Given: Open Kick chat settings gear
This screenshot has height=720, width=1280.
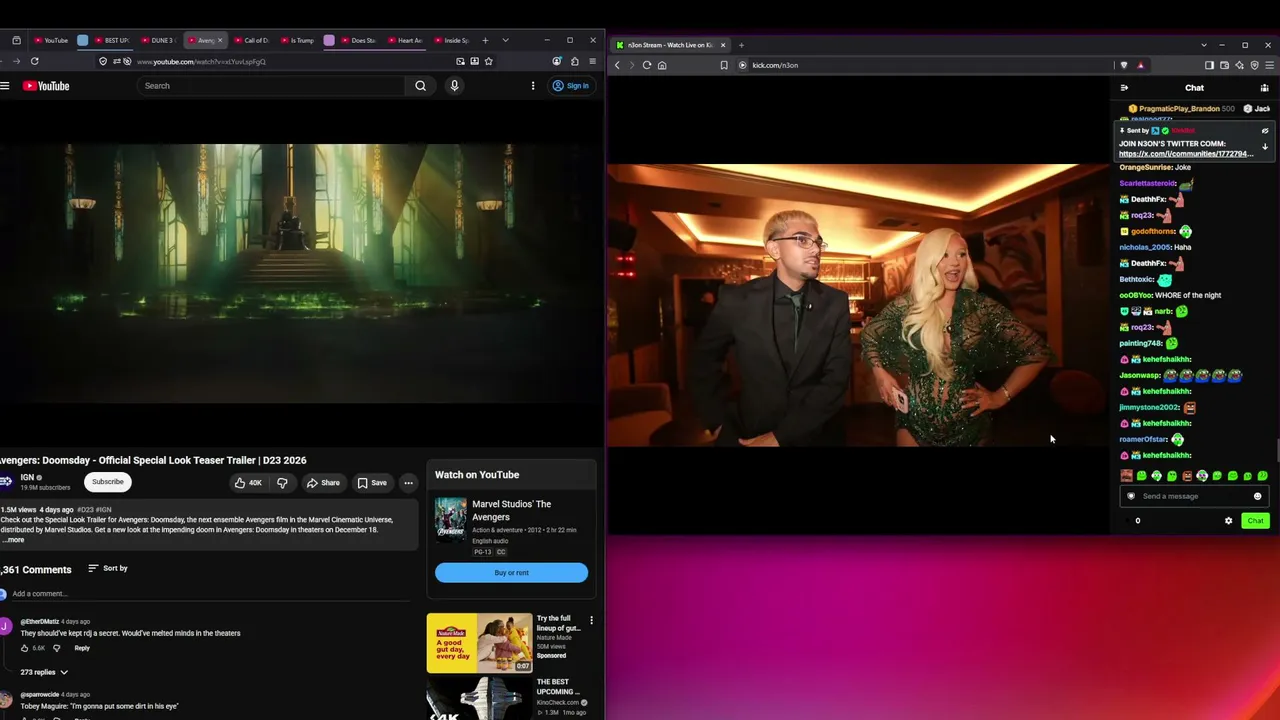Looking at the screenshot, I should [1229, 521].
